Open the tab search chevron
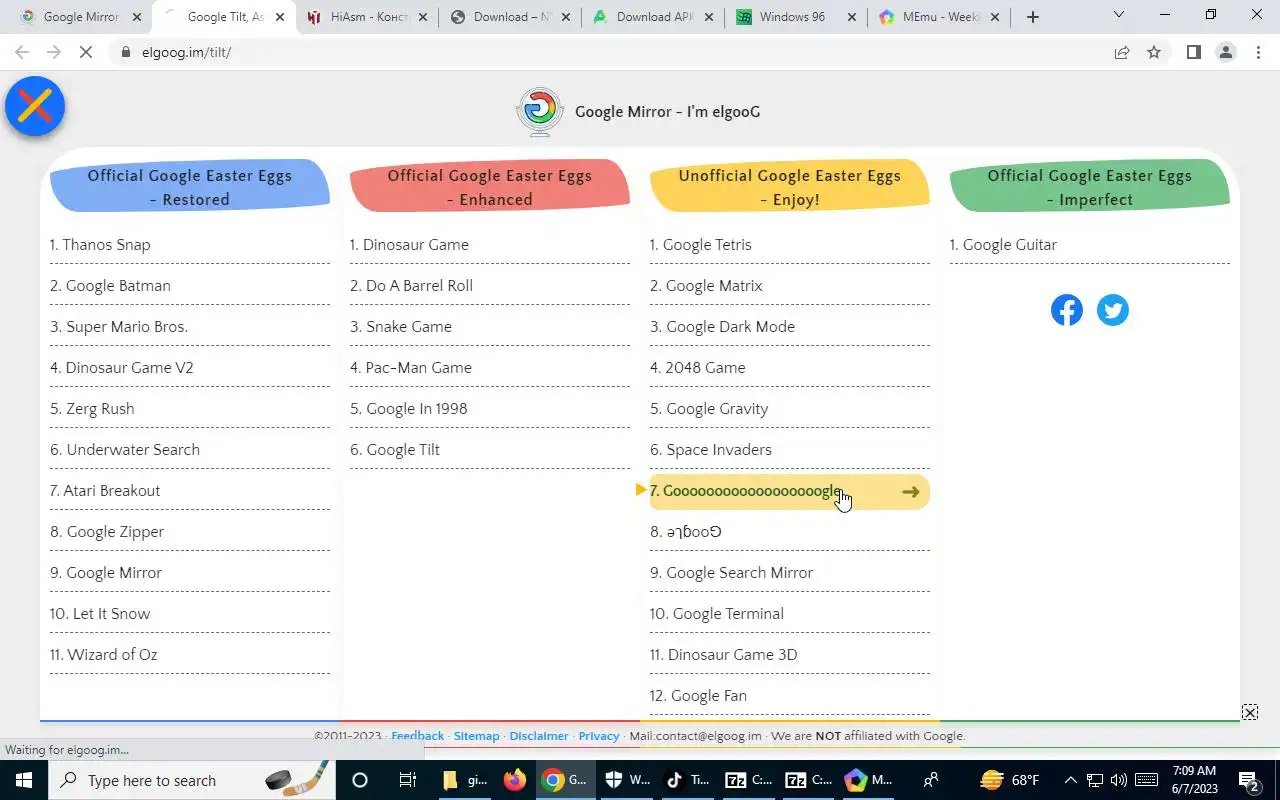The height and width of the screenshot is (800, 1280). [x=1118, y=15]
